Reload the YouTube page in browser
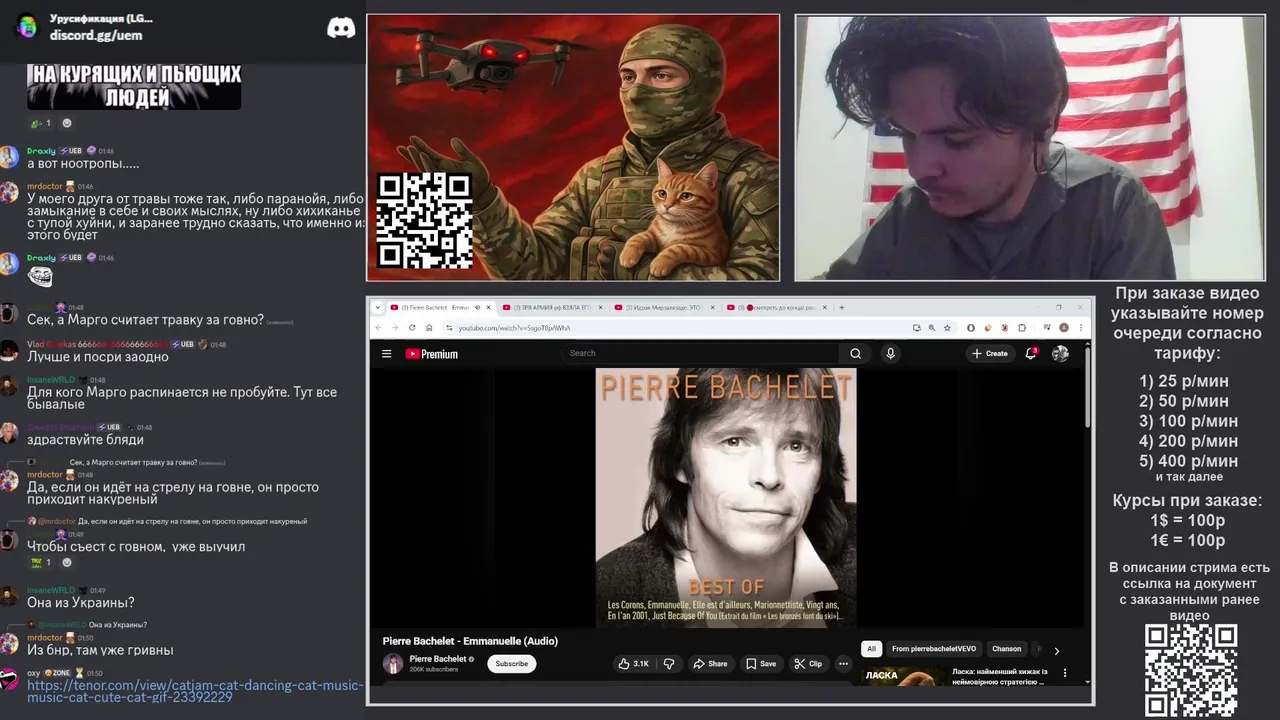The image size is (1280, 720). (411, 327)
